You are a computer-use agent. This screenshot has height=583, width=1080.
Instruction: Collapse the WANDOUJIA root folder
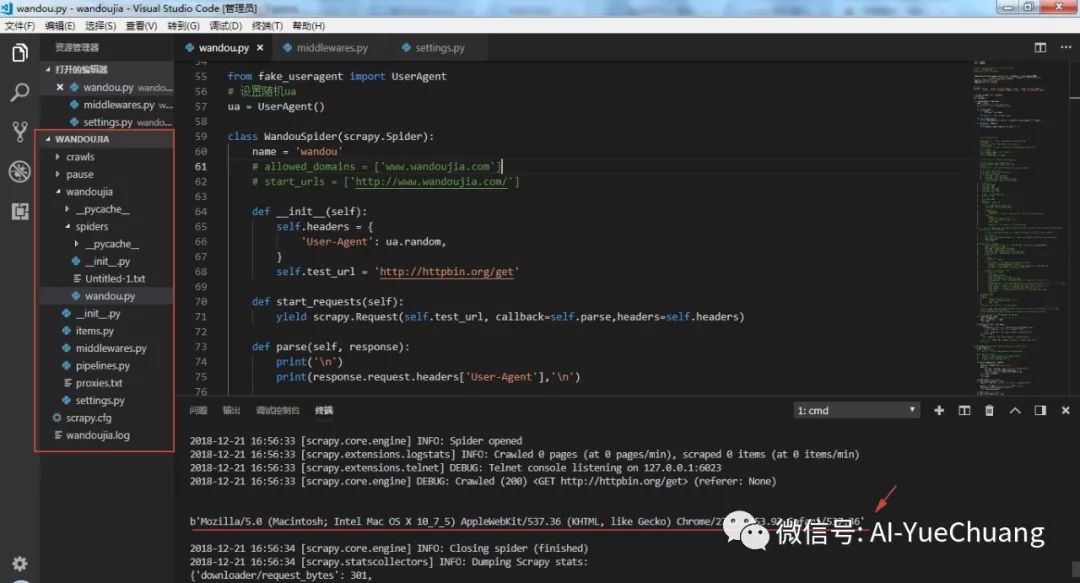[x=107, y=139]
